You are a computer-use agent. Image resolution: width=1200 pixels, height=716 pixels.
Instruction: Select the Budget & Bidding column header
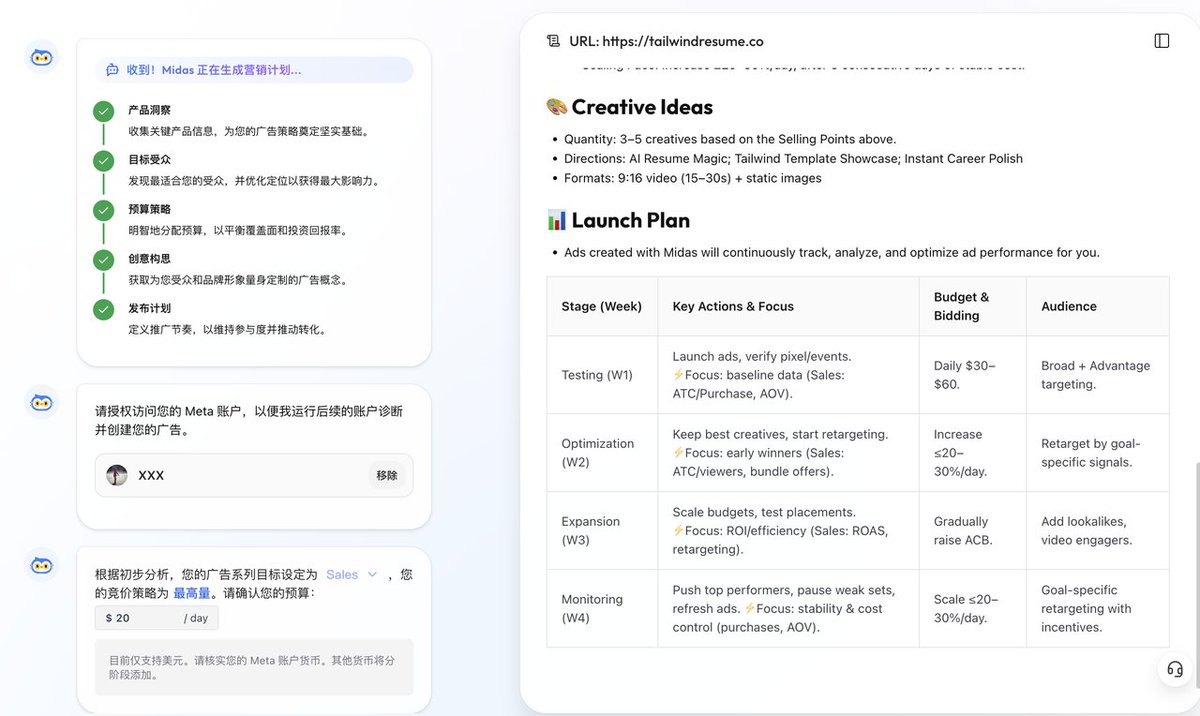coord(961,306)
